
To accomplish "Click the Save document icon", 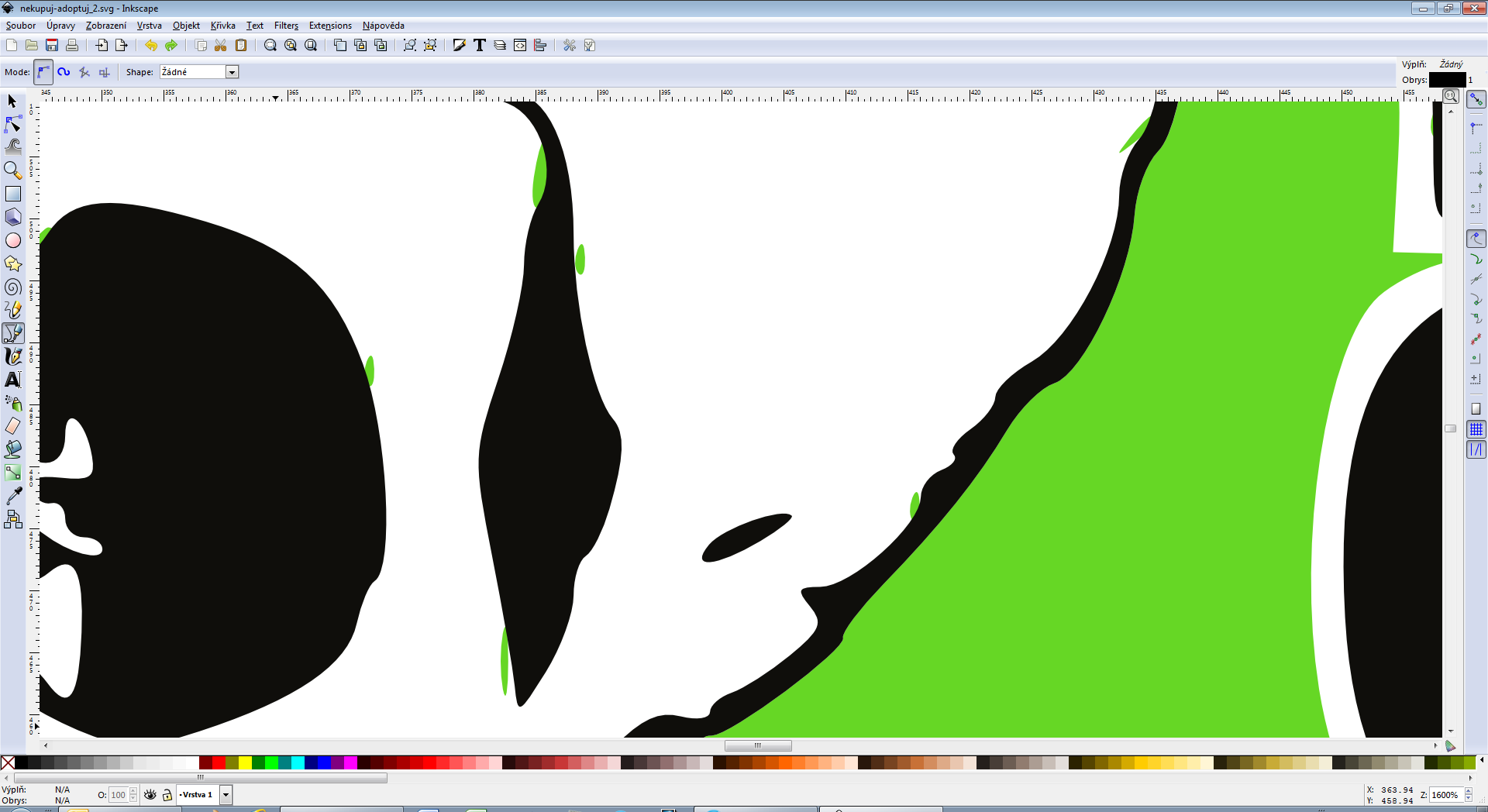I will pyautogui.click(x=52, y=45).
